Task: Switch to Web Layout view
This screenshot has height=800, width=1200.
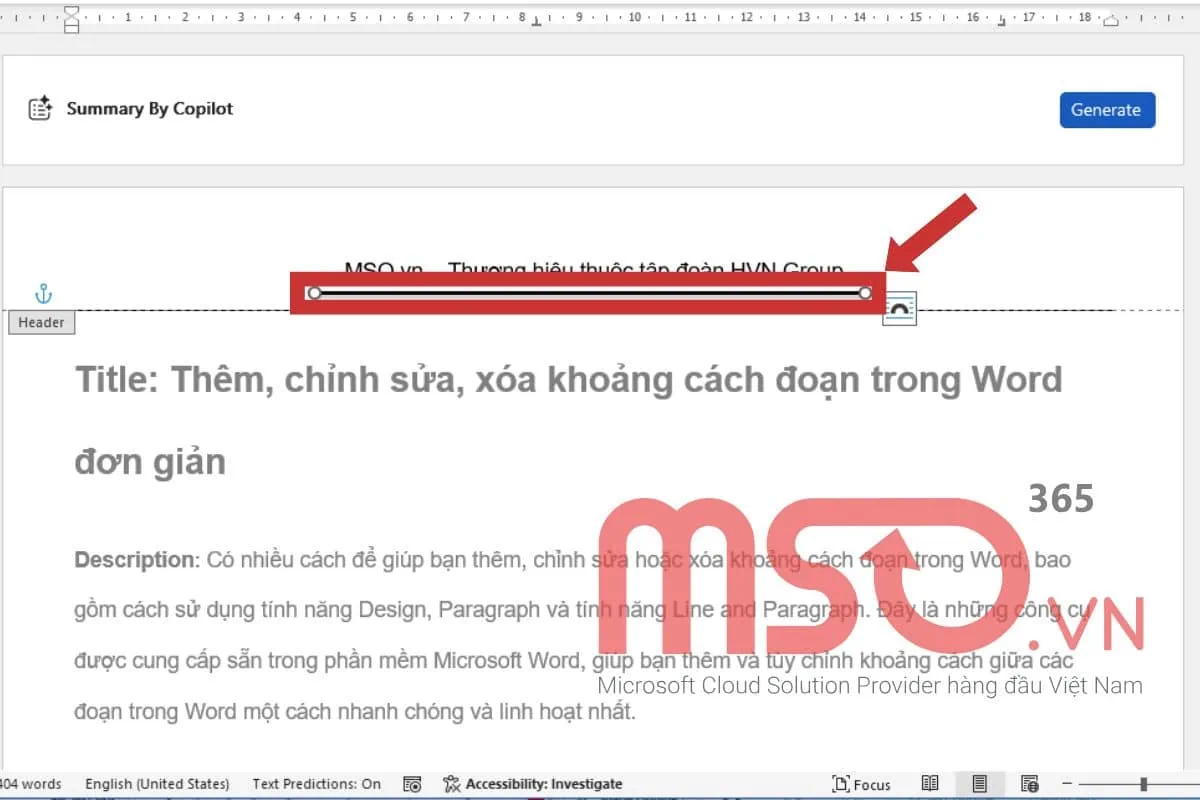Action: (1030, 784)
